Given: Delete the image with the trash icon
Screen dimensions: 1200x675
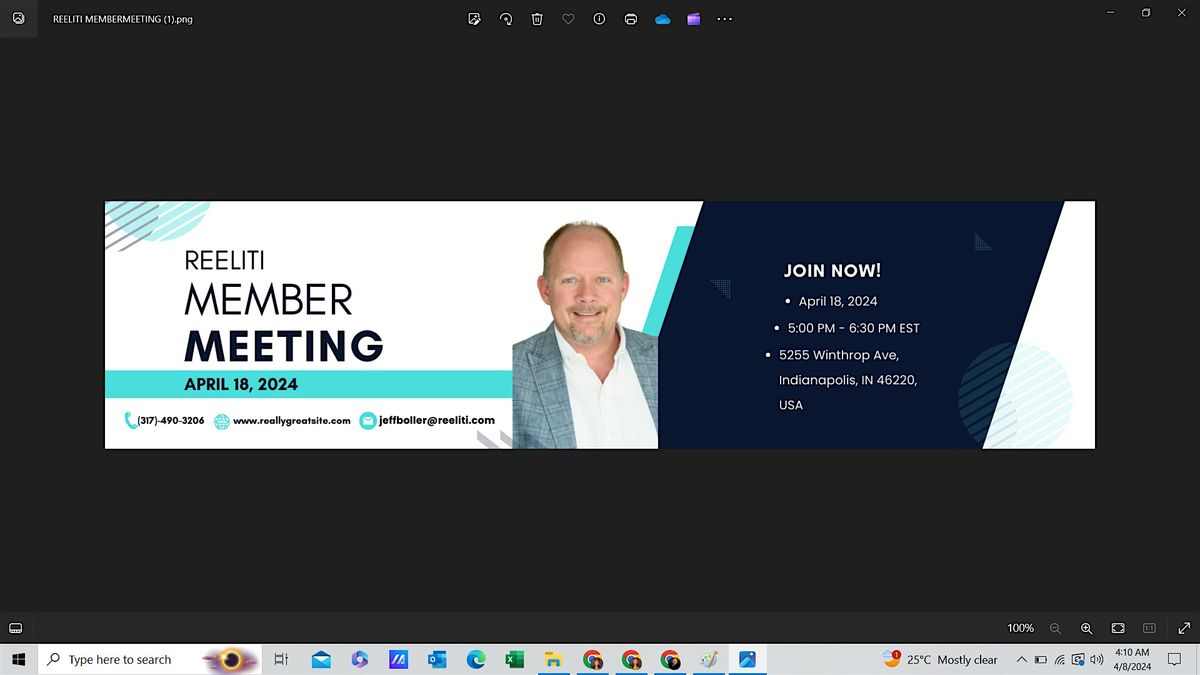Looking at the screenshot, I should point(537,19).
